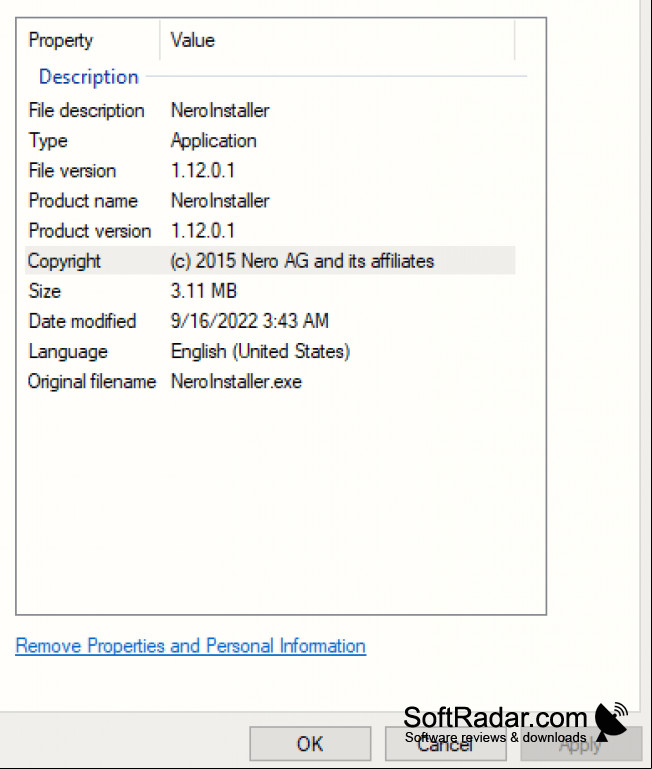This screenshot has width=652, height=769.
Task: Confirm the dialog with the OK button
Action: coord(310,744)
